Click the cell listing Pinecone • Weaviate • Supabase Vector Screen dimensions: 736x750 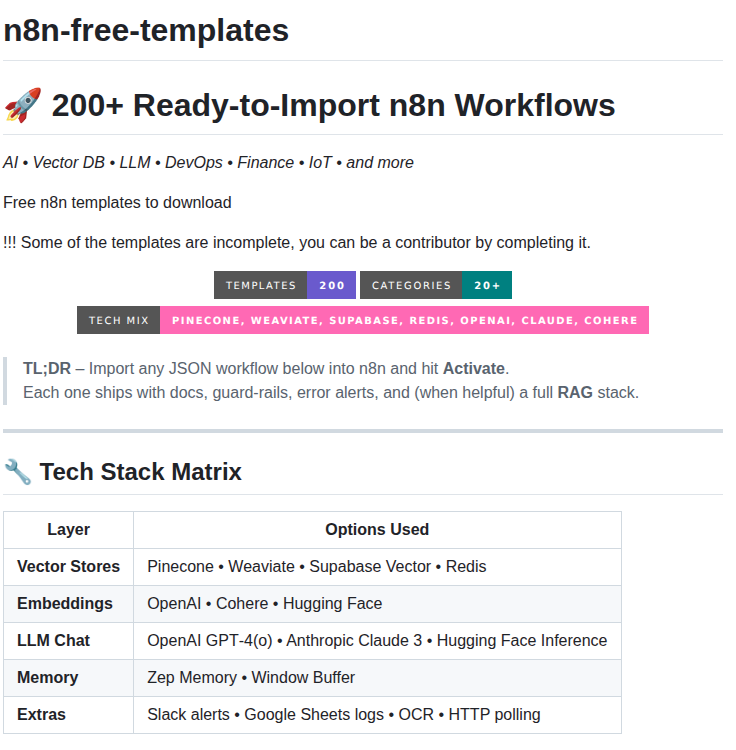(x=377, y=566)
